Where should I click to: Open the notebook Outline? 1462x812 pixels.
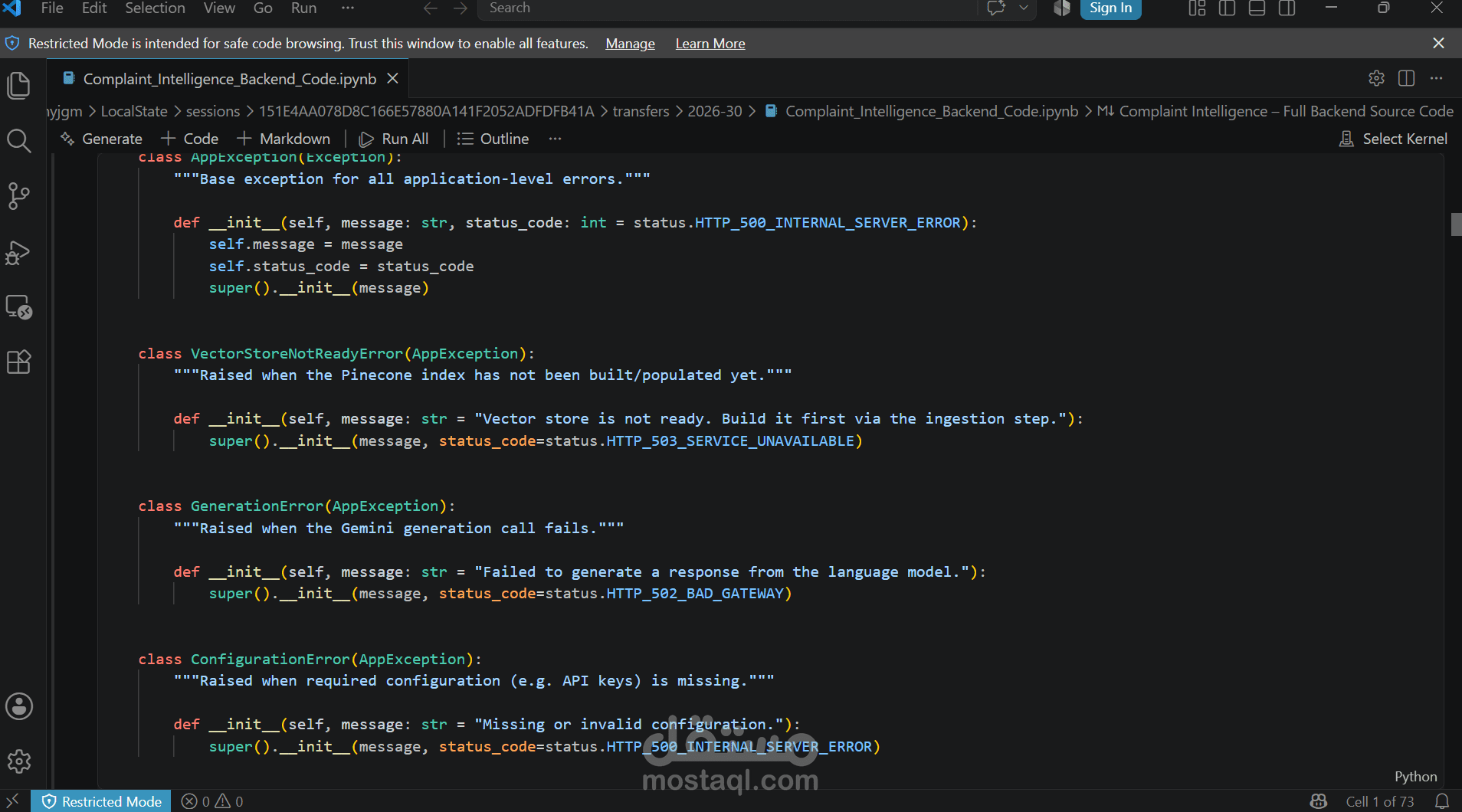493,139
